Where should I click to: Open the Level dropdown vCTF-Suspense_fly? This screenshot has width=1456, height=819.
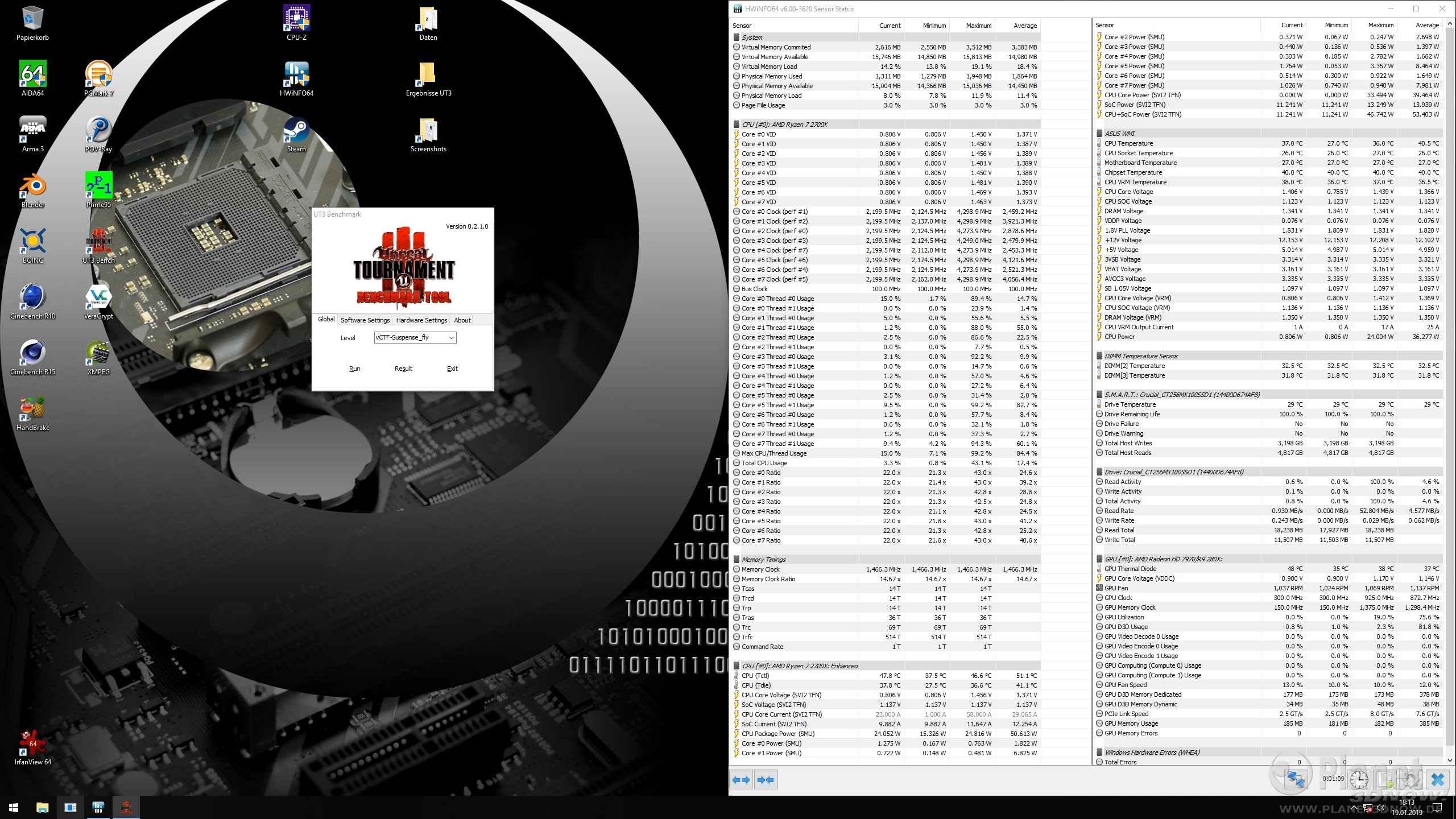point(415,338)
